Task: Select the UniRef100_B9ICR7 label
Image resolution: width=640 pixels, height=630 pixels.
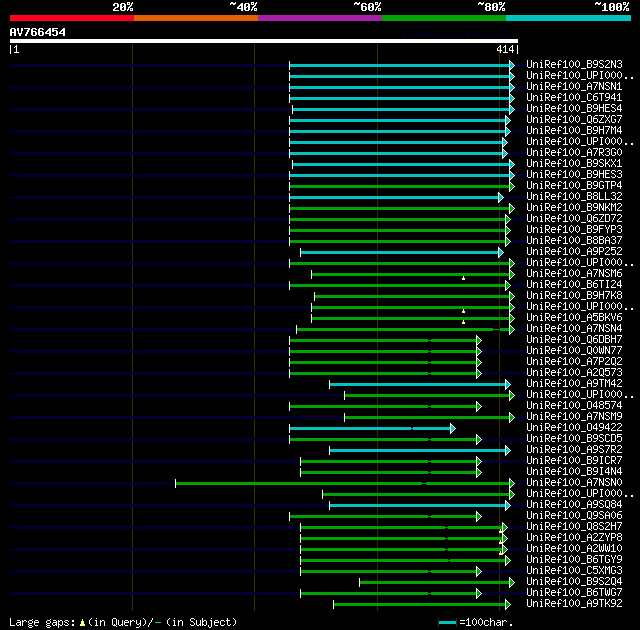Action: coord(574,461)
